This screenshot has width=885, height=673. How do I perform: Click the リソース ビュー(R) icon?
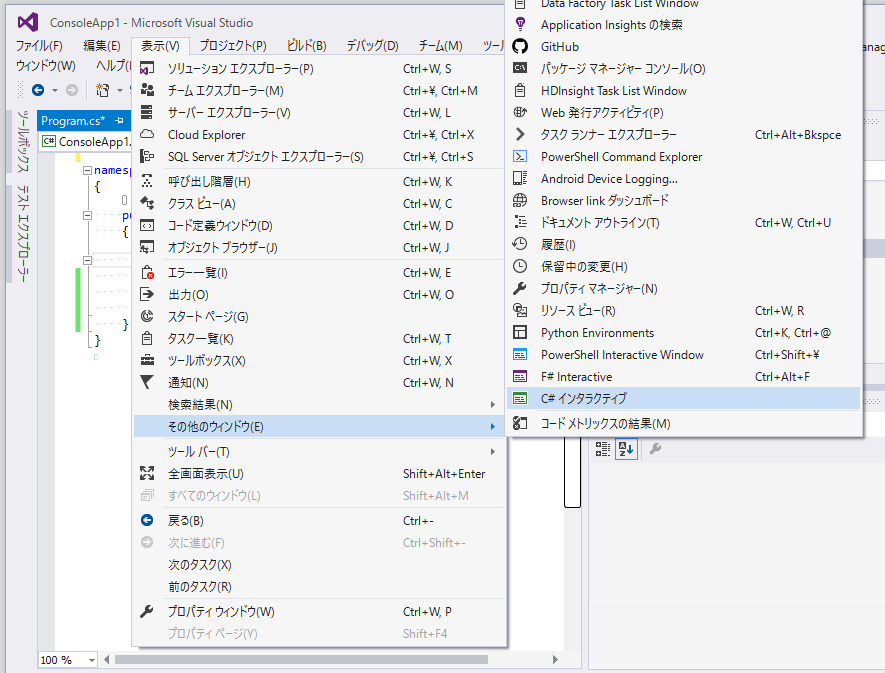tap(520, 311)
